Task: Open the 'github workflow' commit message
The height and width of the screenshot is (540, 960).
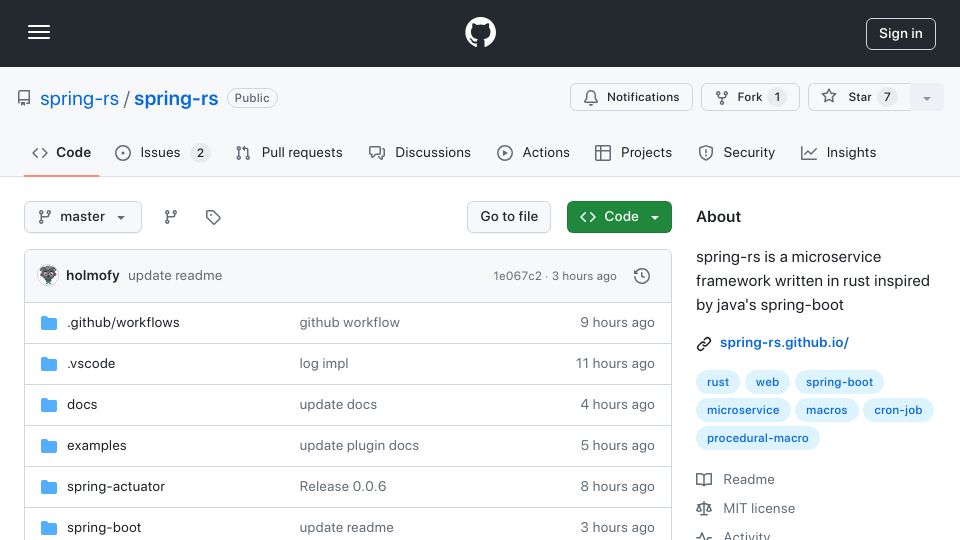Action: click(350, 323)
